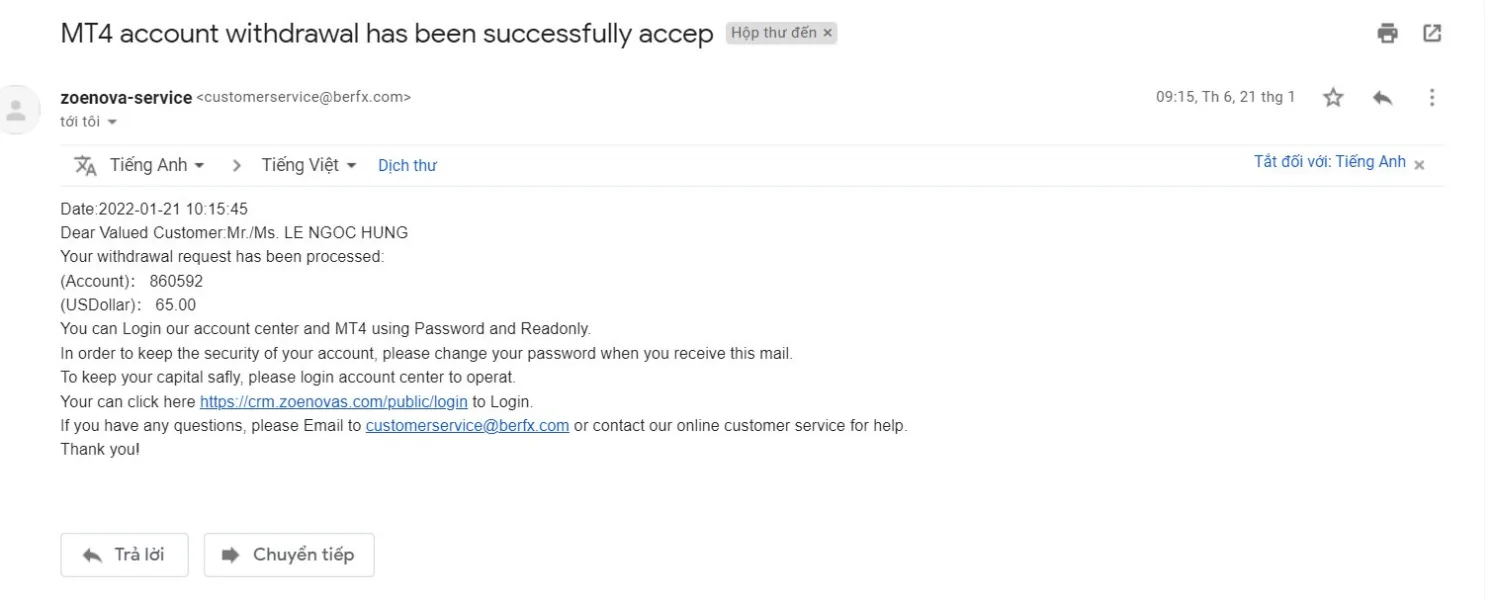Screen dimensions: 1495x600
Task: Star this email from zoenova-service
Action: click(x=1333, y=97)
